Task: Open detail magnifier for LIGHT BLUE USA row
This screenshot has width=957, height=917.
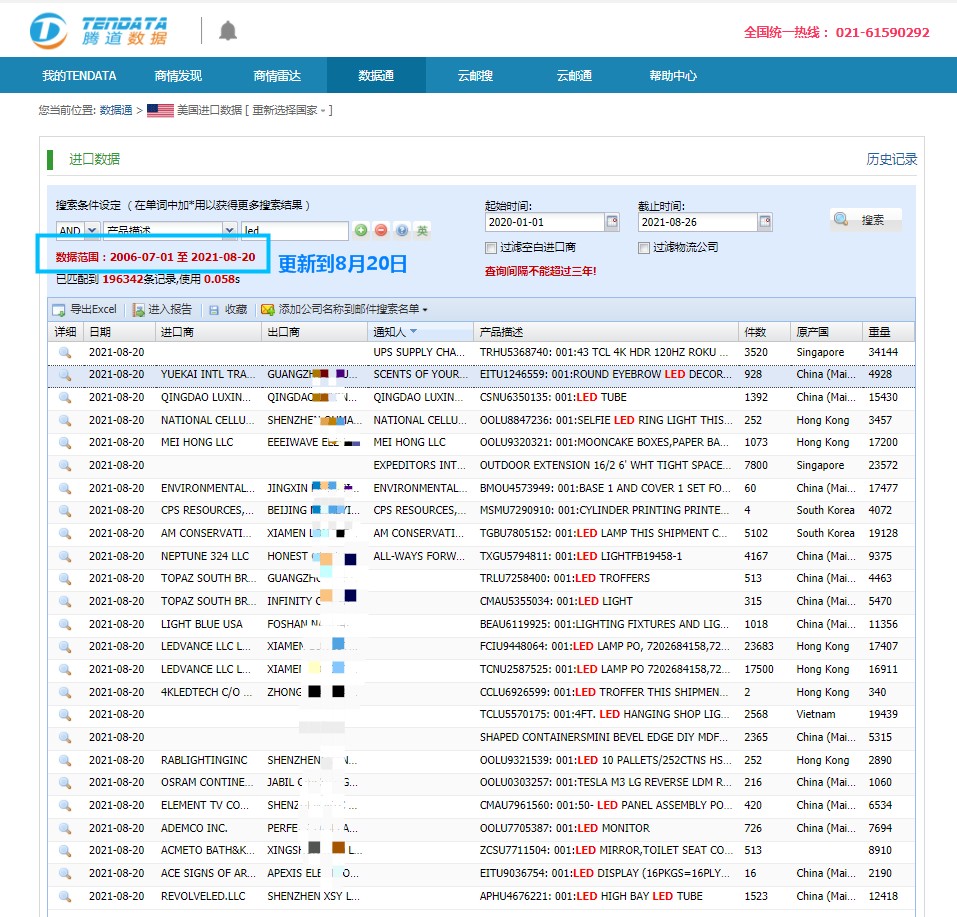Action: [x=65, y=625]
